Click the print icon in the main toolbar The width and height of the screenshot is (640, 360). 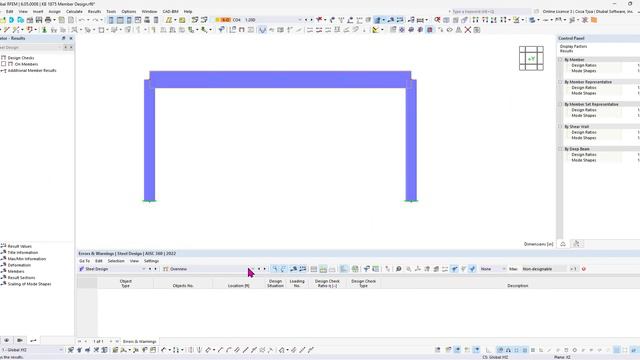point(48,20)
